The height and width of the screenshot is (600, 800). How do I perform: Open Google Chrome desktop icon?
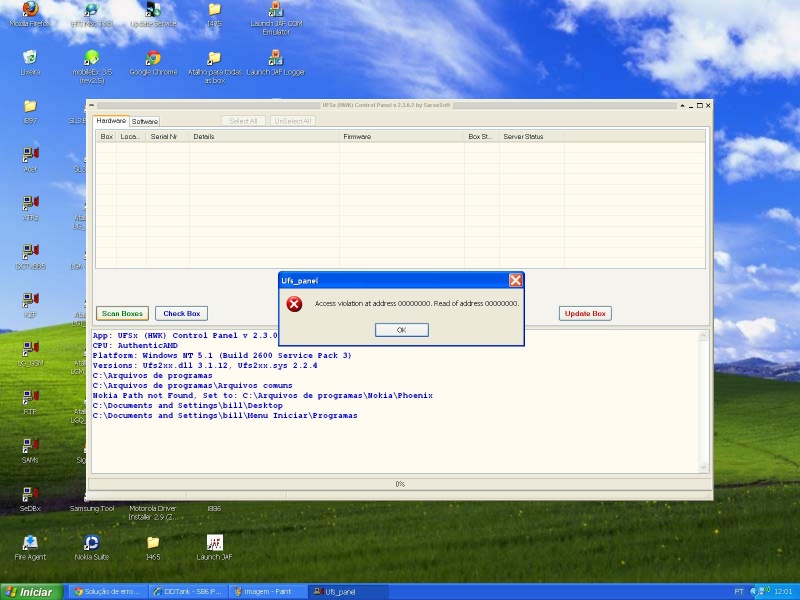click(x=153, y=63)
